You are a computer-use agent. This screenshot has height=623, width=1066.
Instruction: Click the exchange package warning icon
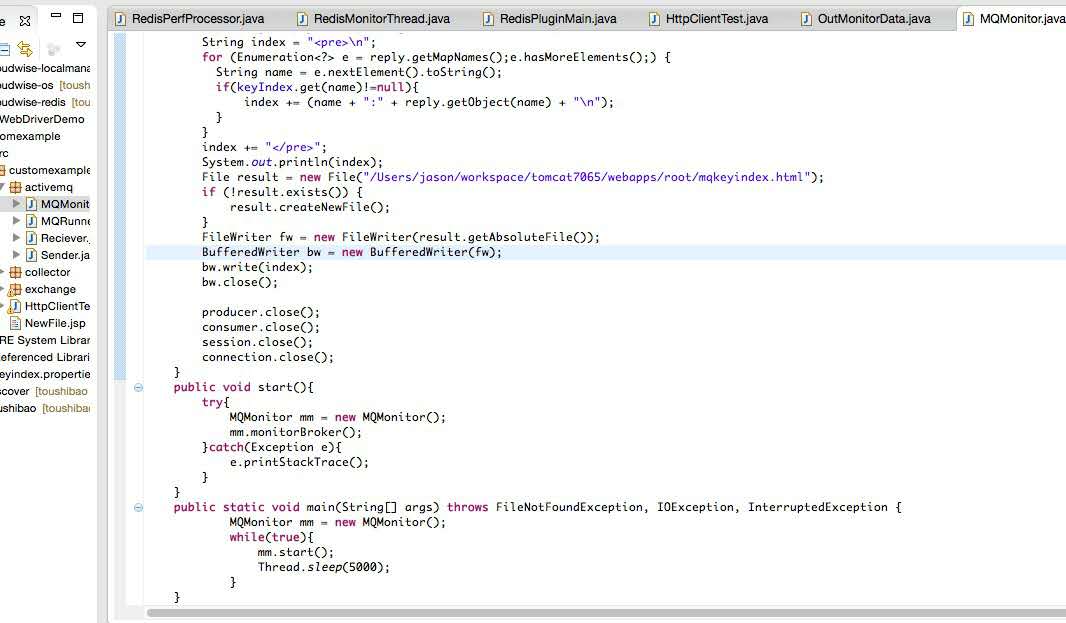click(15, 289)
